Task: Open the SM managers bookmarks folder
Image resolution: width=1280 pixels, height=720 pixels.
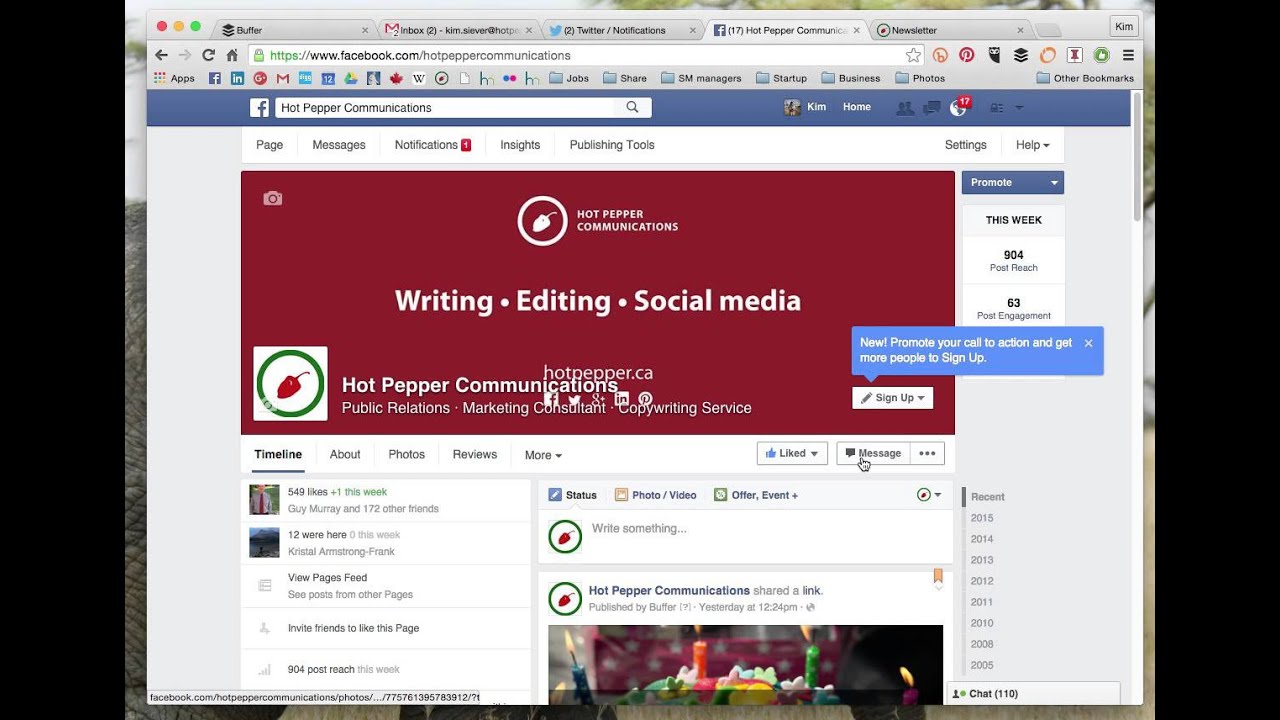Action: point(701,78)
